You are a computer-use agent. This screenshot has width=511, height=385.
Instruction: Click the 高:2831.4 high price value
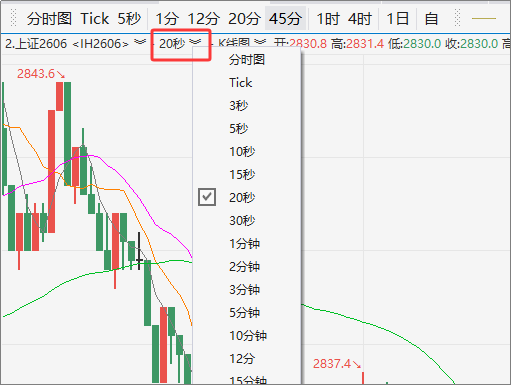tap(357, 43)
